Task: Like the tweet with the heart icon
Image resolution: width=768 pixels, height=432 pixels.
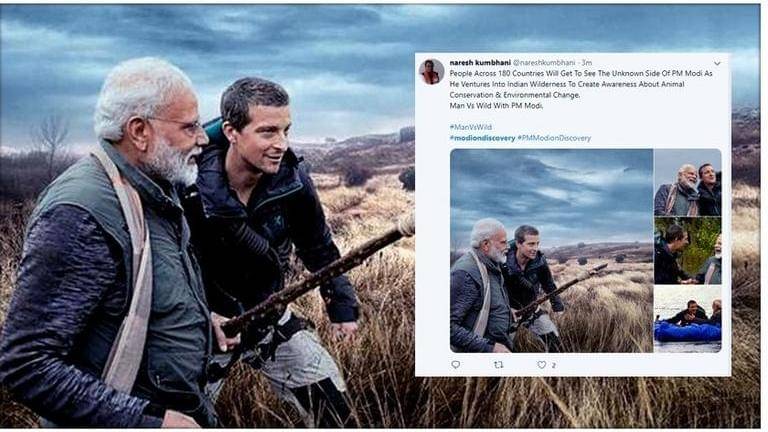Action: [542, 364]
